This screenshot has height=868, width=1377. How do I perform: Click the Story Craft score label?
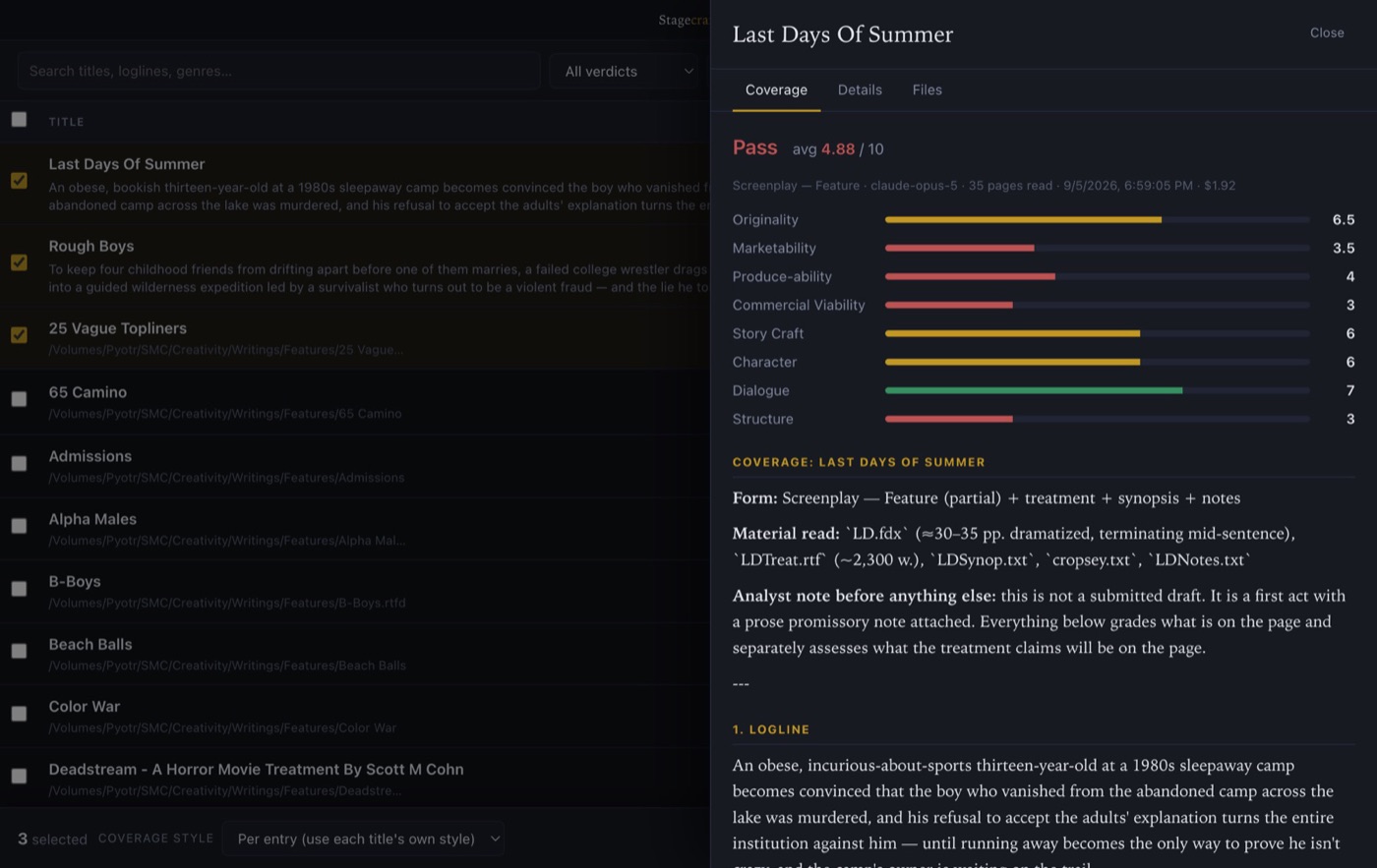(x=768, y=333)
